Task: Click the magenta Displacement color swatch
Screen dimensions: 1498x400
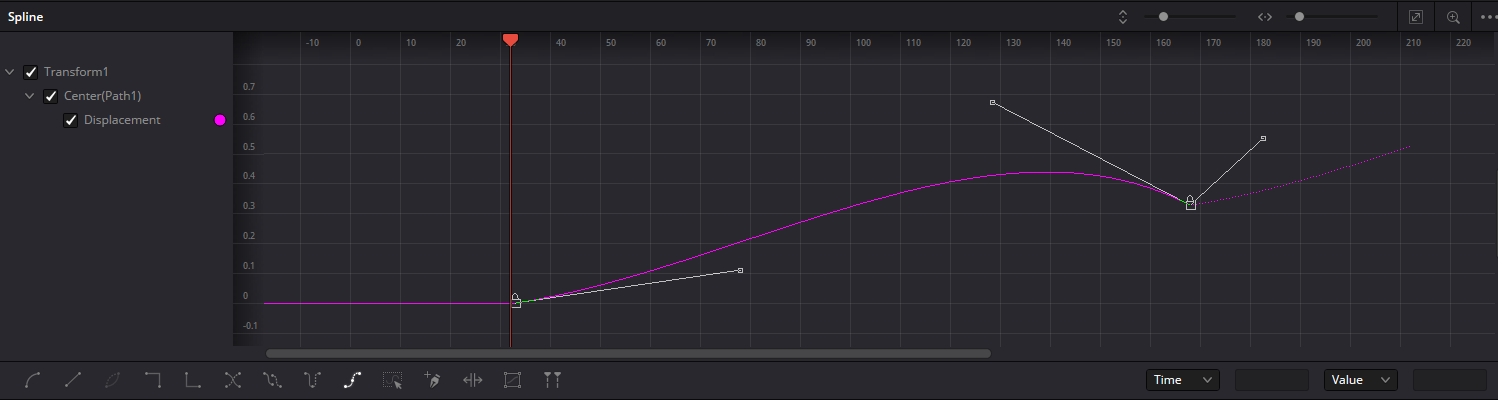Action: pos(220,120)
